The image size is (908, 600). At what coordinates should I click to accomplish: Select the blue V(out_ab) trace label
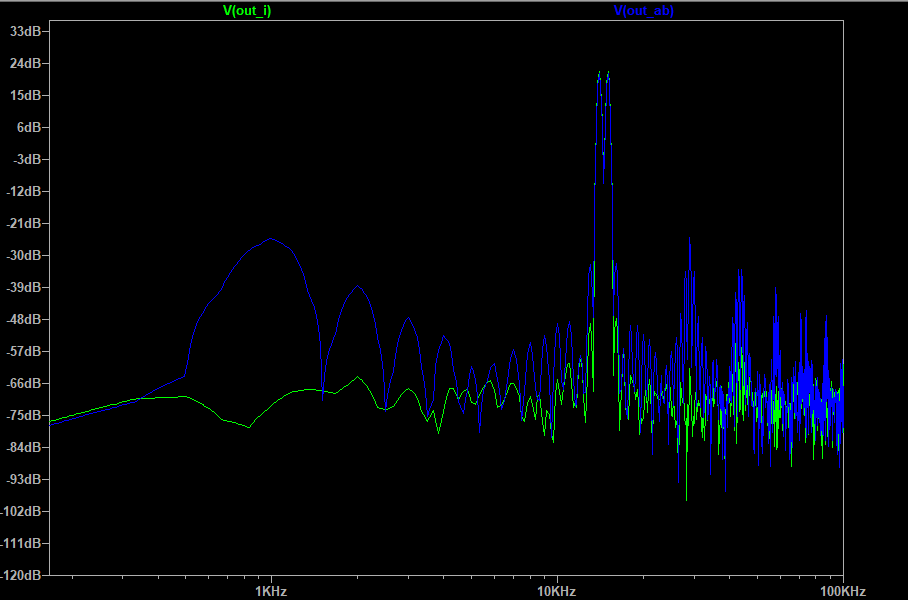[x=643, y=10]
